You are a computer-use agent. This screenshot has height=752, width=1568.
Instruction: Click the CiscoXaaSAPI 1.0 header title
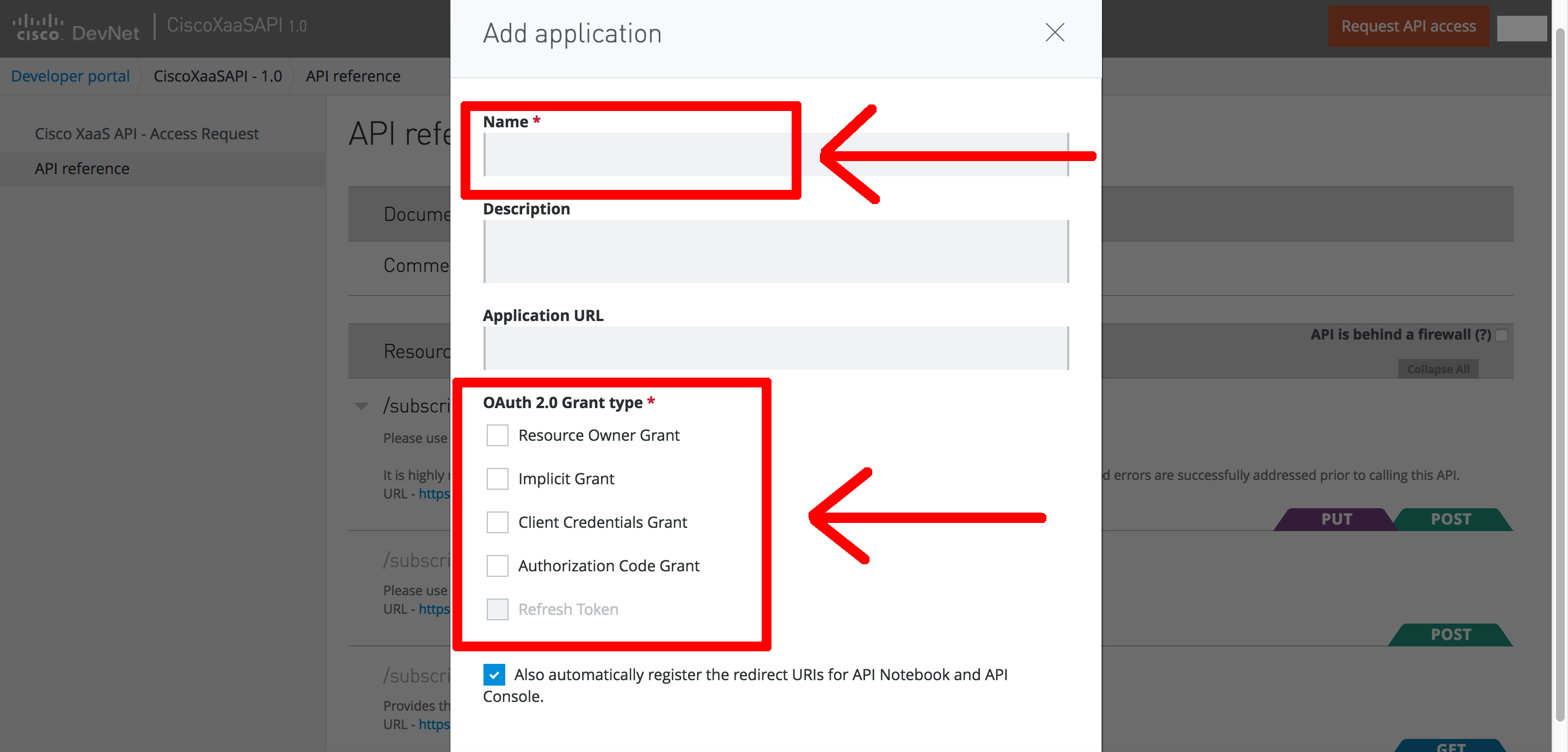click(237, 25)
